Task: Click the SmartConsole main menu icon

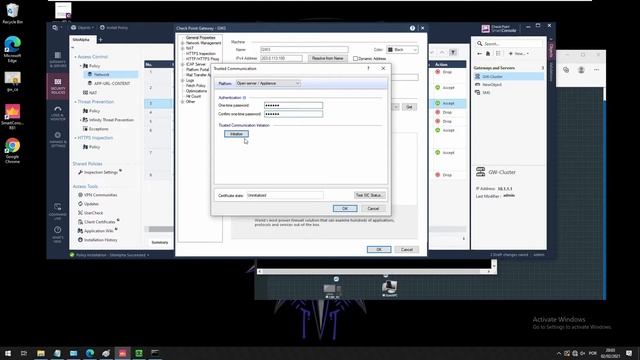Action: (x=56, y=28)
